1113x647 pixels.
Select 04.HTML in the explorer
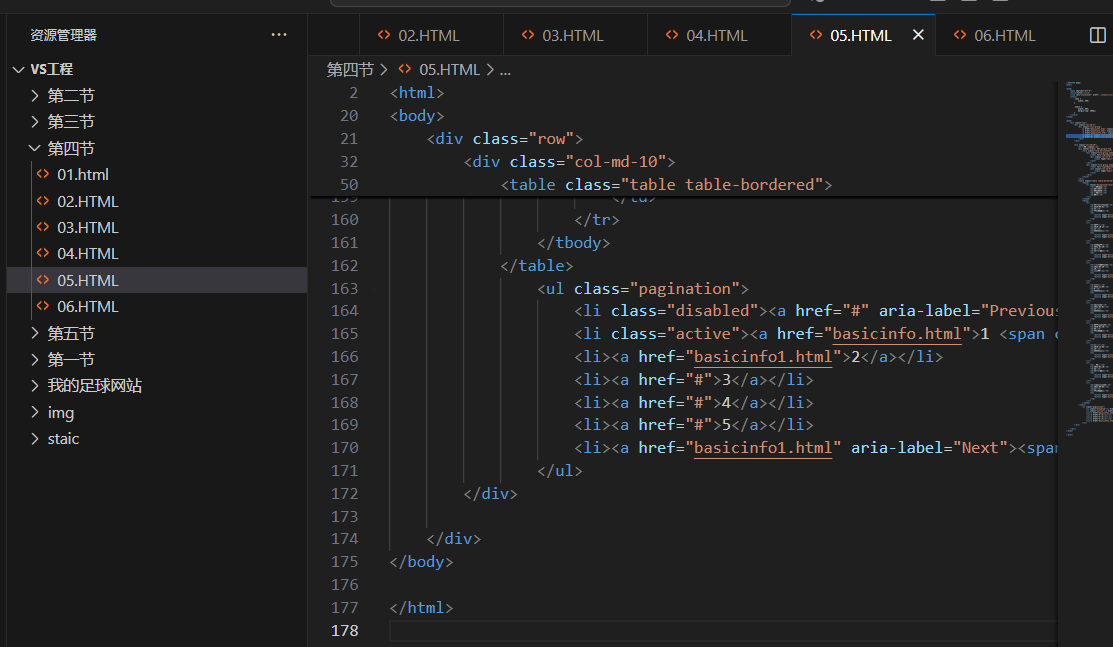click(88, 254)
